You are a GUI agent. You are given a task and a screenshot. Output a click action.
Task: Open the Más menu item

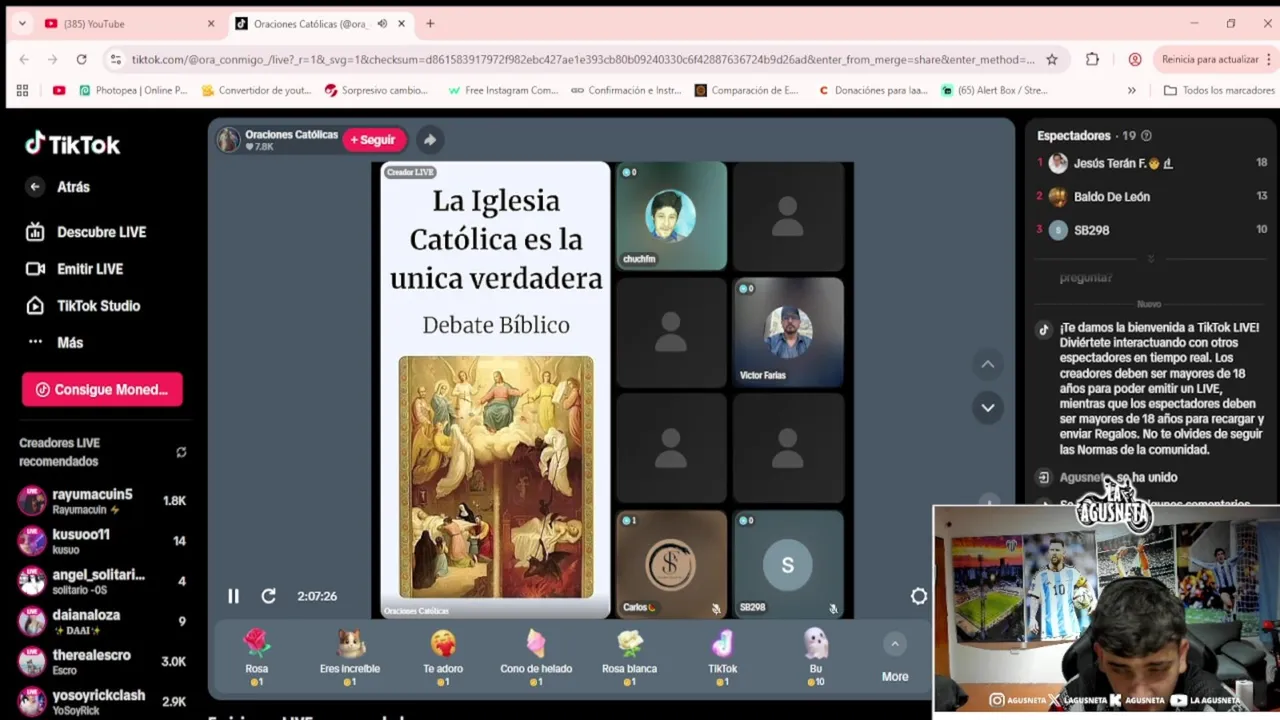tap(55, 342)
